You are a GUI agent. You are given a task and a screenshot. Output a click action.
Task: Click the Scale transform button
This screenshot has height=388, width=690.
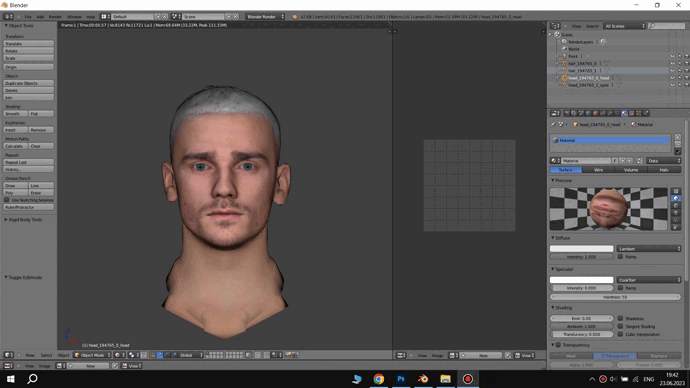point(29,58)
